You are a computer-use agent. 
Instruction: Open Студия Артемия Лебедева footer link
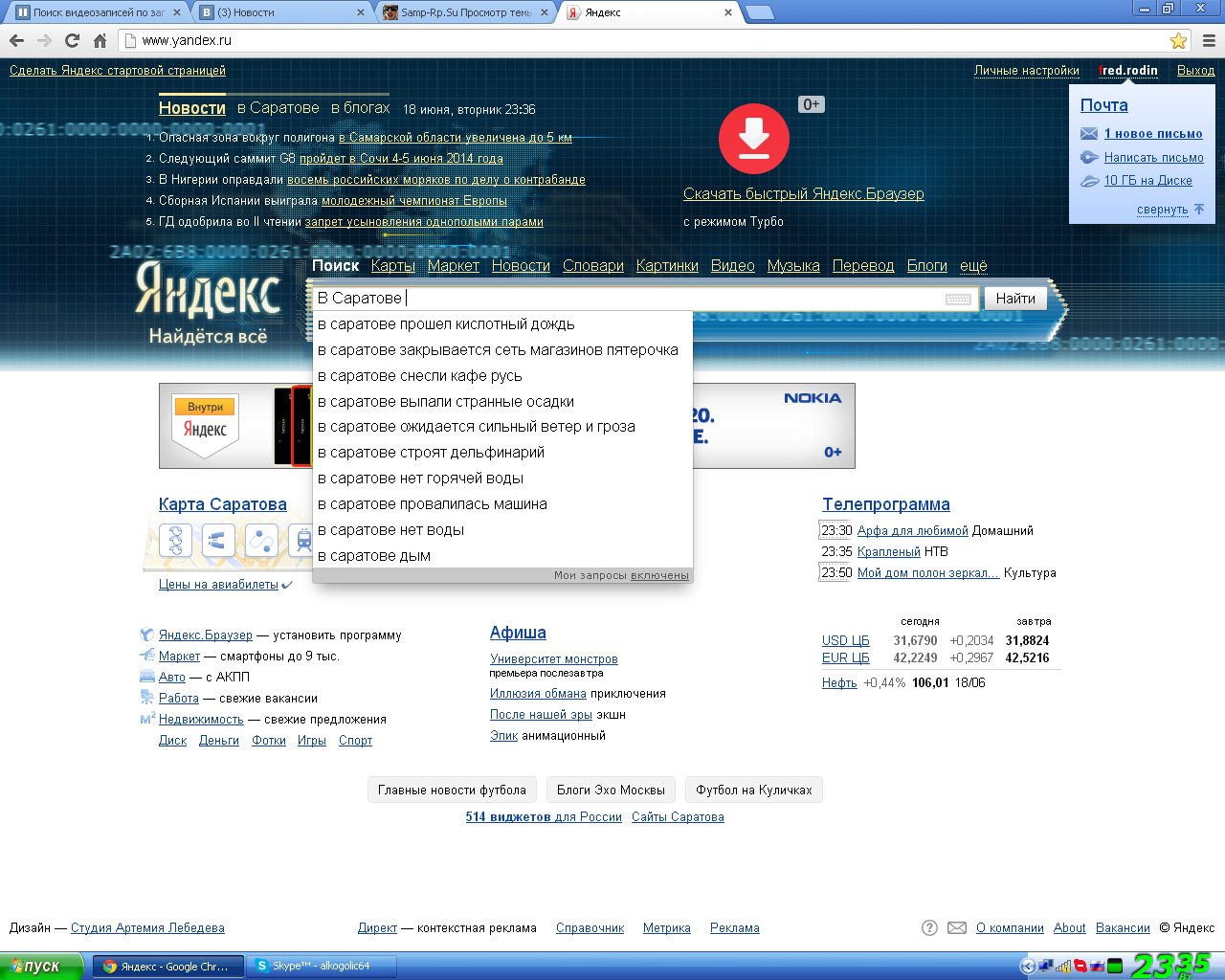coord(147,928)
